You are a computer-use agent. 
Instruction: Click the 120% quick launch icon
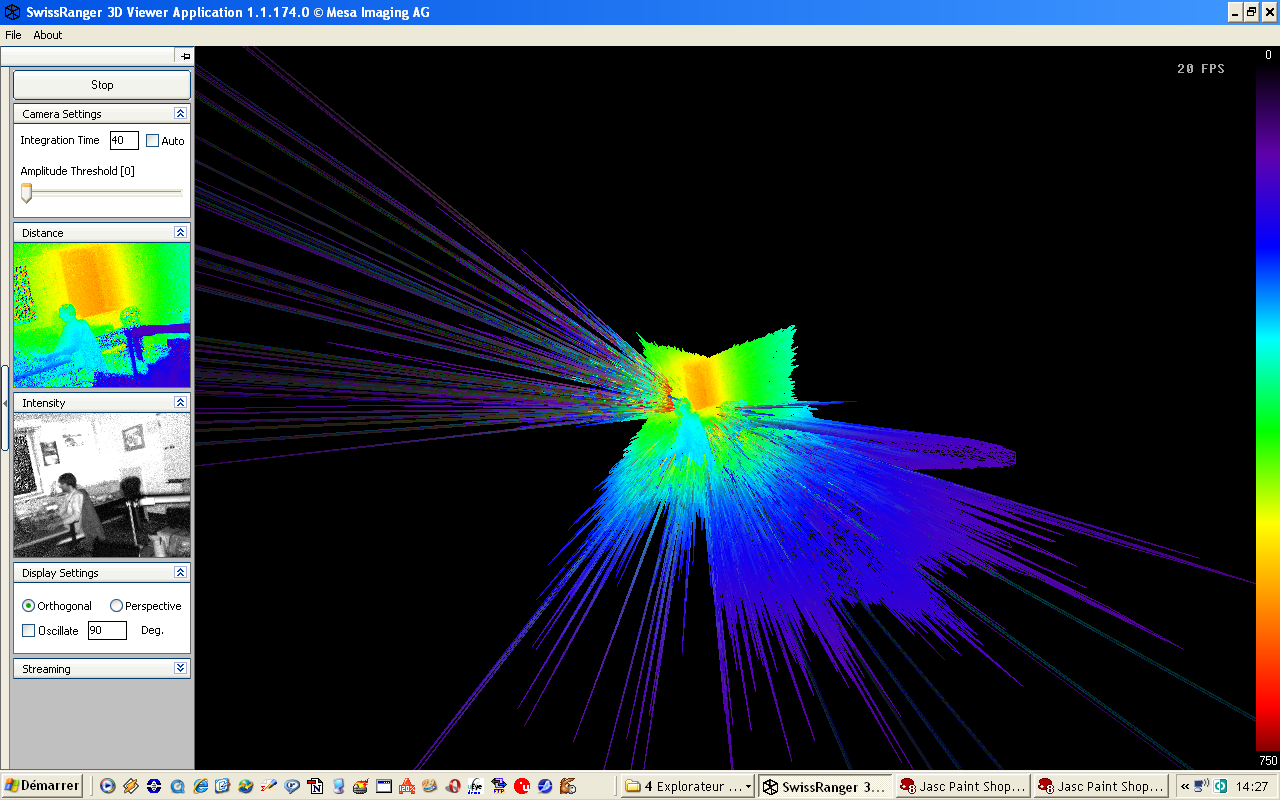coord(407,786)
